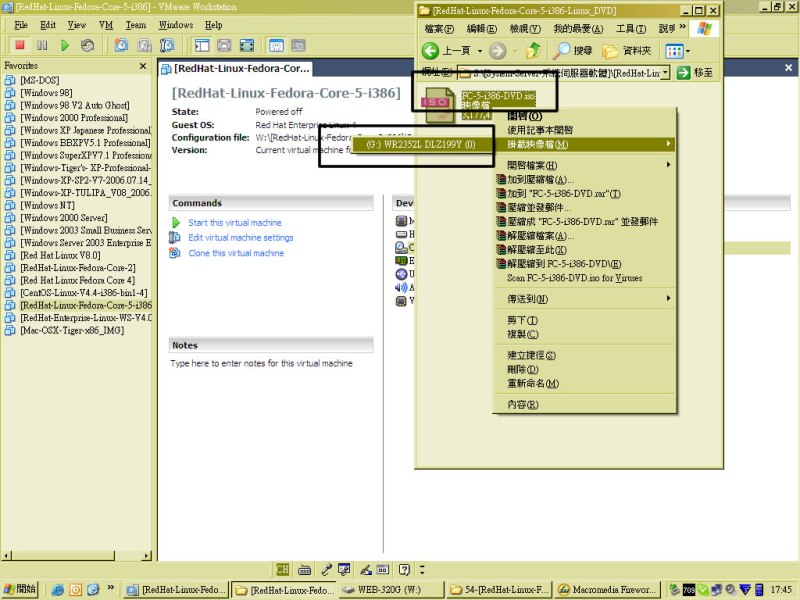Image resolution: width=800 pixels, height=600 pixels.
Task: Close the RedHat-Linux-Fedora VM tab
Action: (788, 67)
